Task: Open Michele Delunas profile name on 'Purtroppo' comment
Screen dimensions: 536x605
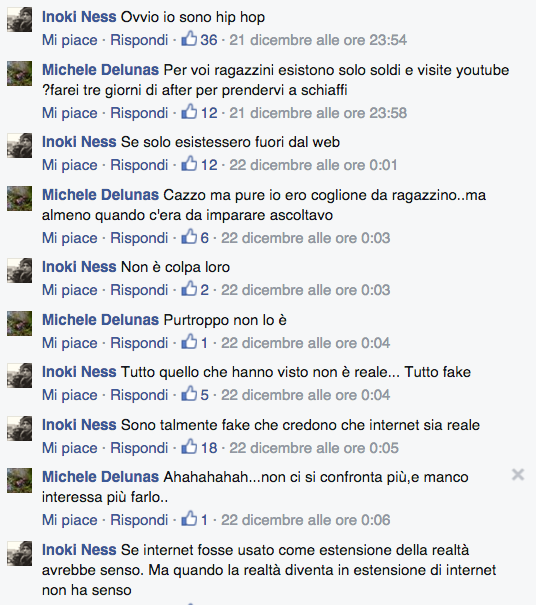Action: click(100, 319)
